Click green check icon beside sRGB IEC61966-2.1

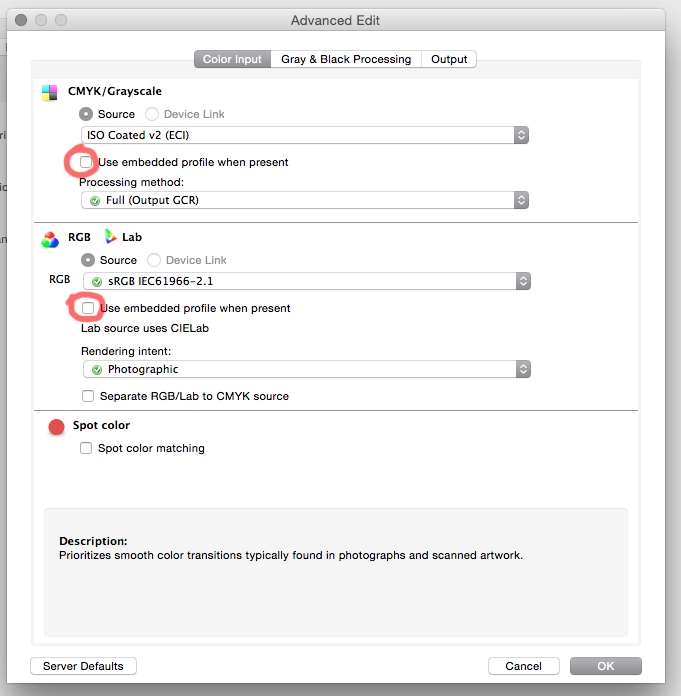pos(97,282)
